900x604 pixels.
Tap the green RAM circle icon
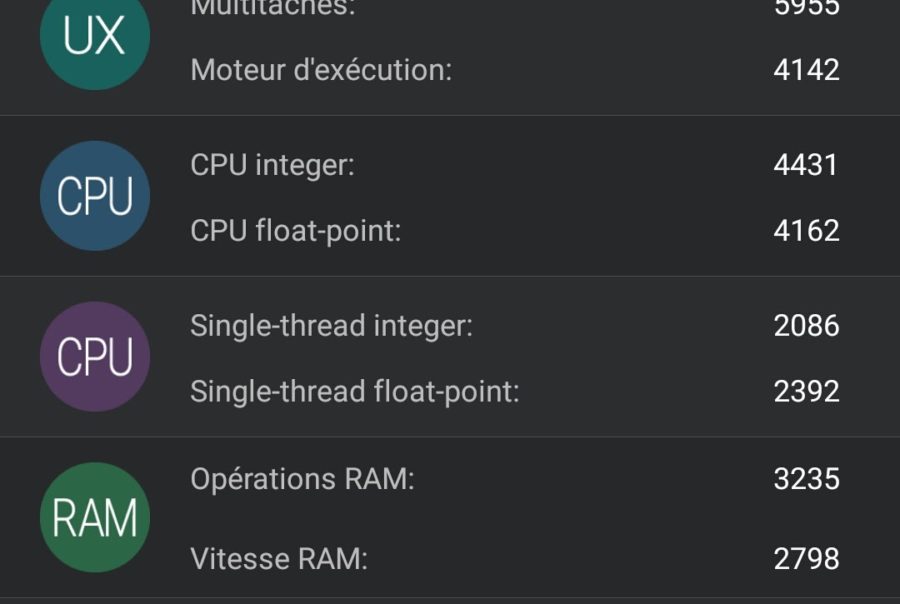click(x=95, y=517)
